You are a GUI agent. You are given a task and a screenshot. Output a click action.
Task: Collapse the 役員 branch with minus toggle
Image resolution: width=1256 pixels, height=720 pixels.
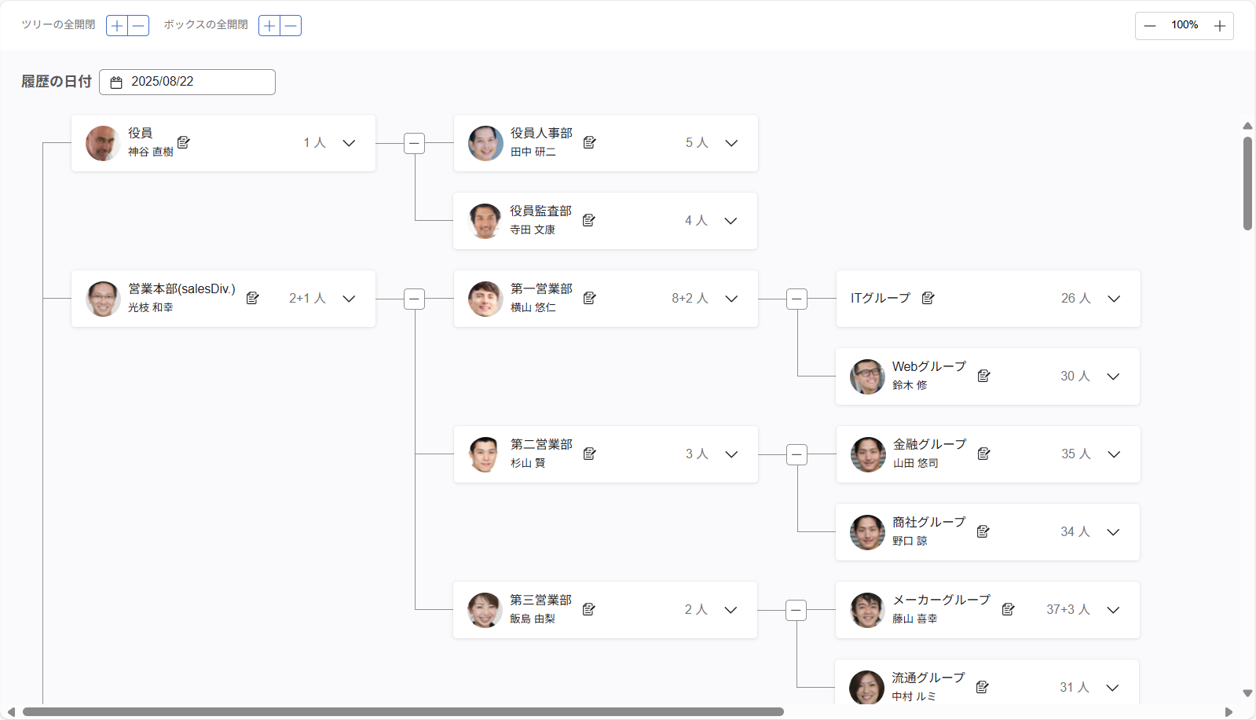414,144
